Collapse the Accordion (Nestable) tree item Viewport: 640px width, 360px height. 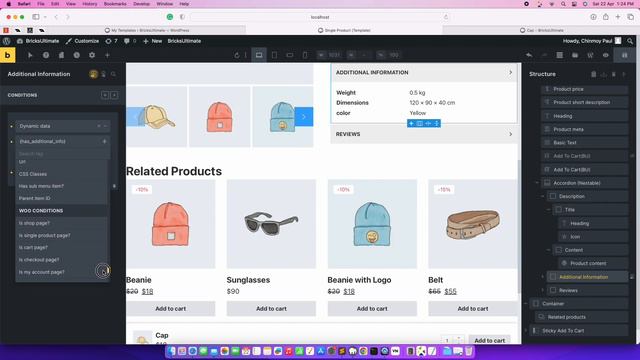(537, 183)
